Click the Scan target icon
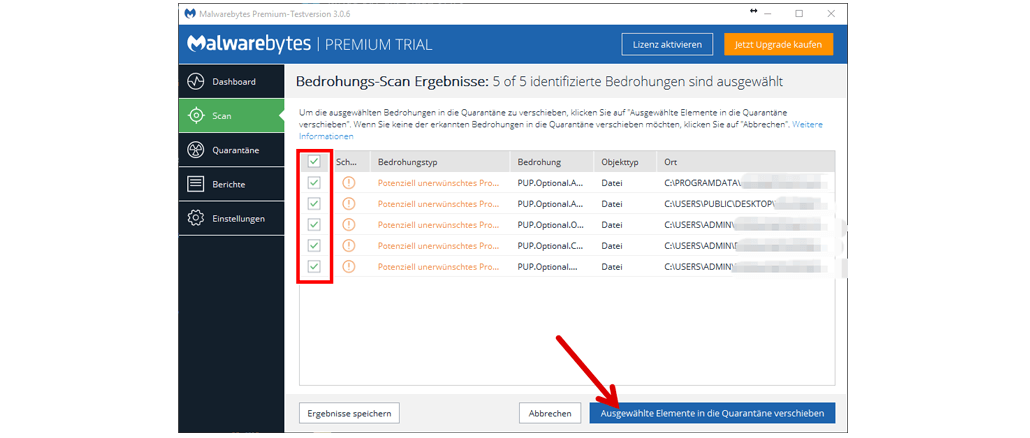 196,116
